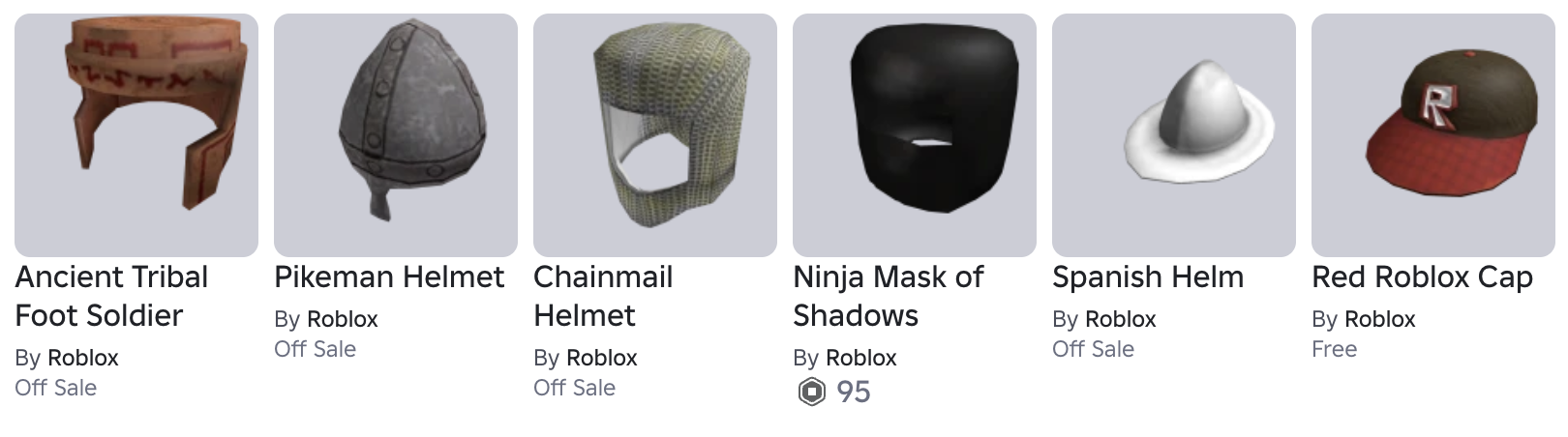This screenshot has width=1568, height=437.
Task: Open the Pikeman Helmet title link
Action: (x=389, y=277)
